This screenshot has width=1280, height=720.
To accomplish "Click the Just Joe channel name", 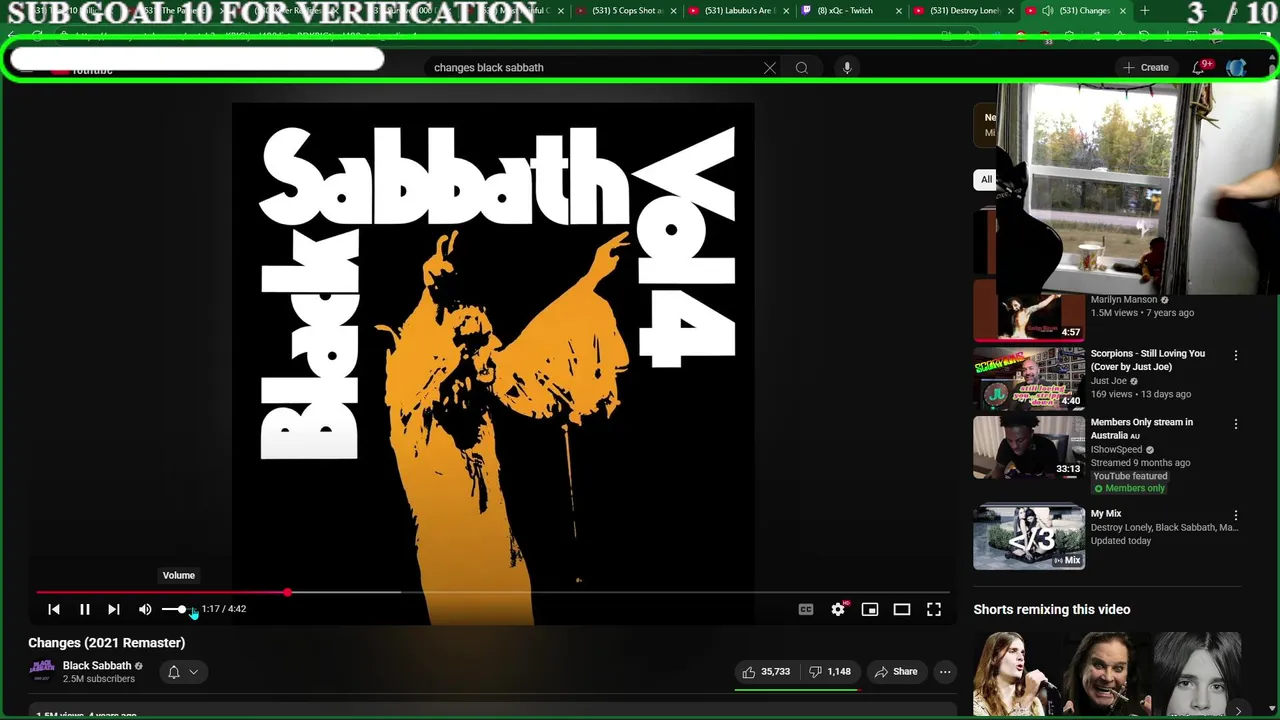I will (1109, 381).
